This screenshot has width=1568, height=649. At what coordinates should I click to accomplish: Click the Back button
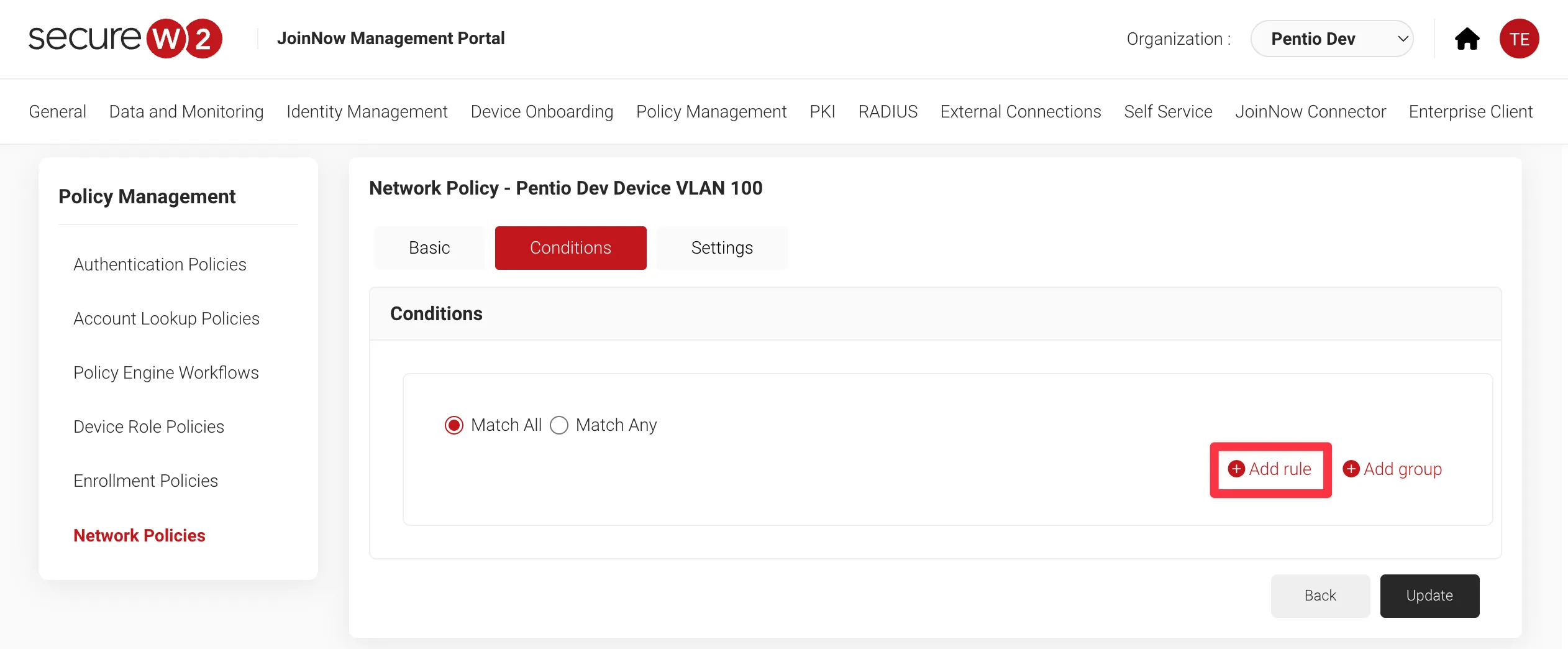point(1320,596)
